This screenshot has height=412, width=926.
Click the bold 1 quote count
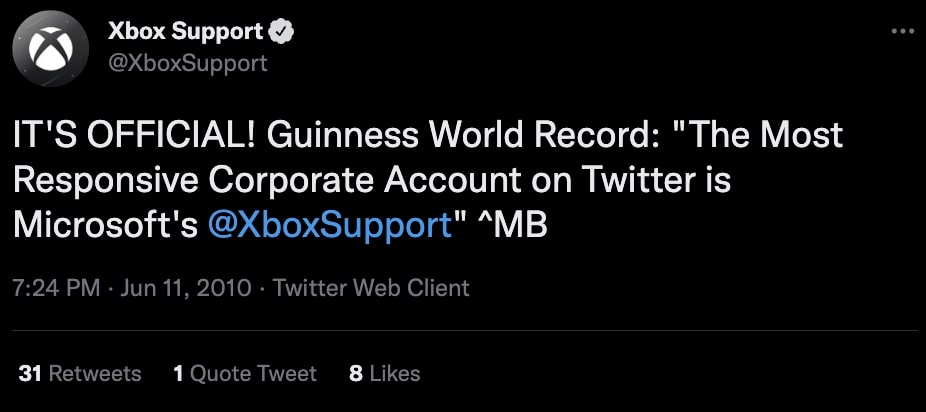pyautogui.click(x=178, y=374)
